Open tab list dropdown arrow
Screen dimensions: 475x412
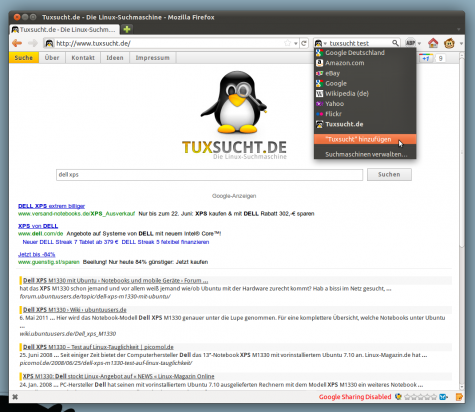(459, 29)
